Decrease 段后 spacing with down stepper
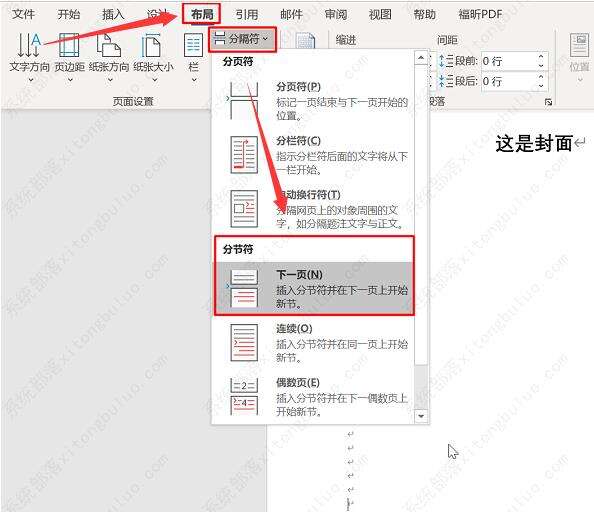The image size is (594, 512). point(541,86)
